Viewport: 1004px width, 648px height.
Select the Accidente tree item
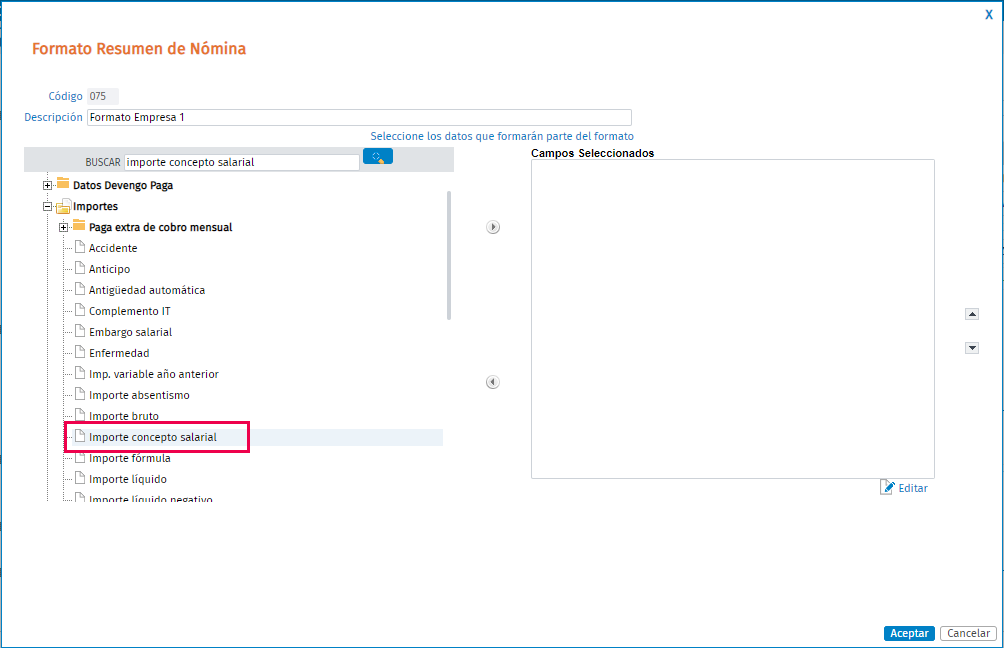[113, 248]
